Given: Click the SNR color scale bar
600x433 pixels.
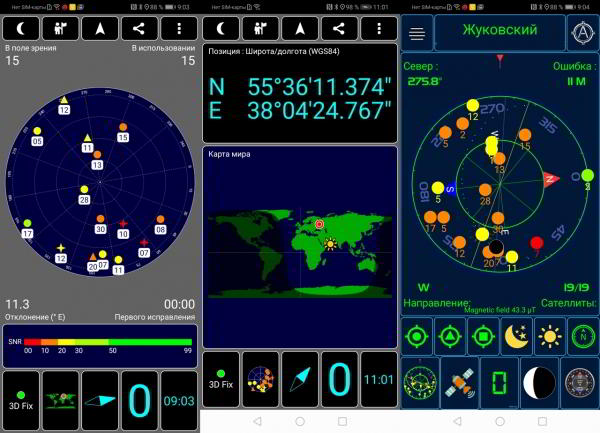Looking at the screenshot, I should point(99,343).
